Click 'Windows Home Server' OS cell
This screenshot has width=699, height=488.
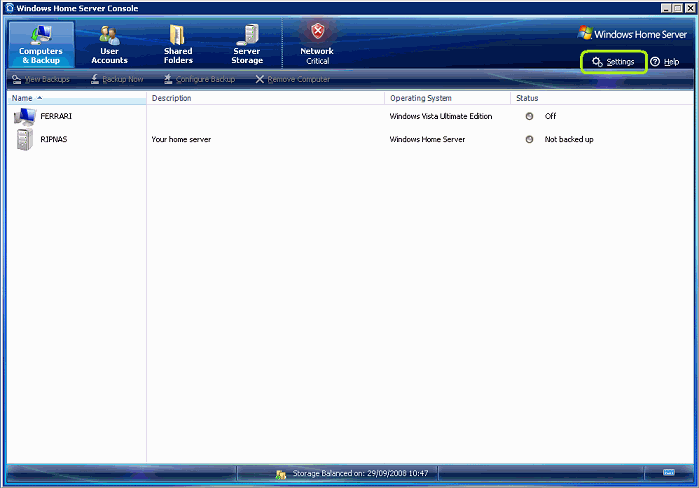(x=427, y=139)
